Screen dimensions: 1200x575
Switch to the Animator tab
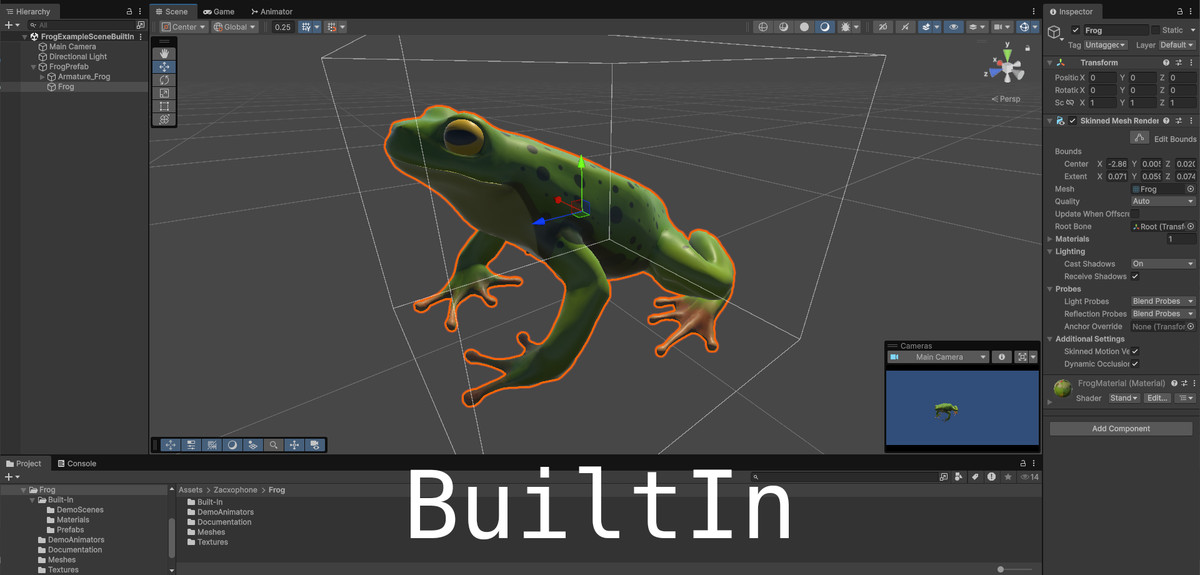point(270,11)
